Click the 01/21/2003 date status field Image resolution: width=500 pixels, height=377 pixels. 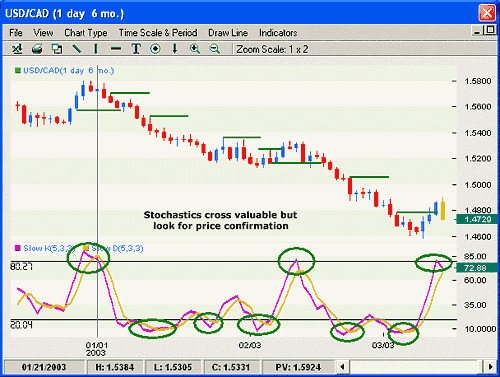pyautogui.click(x=44, y=367)
